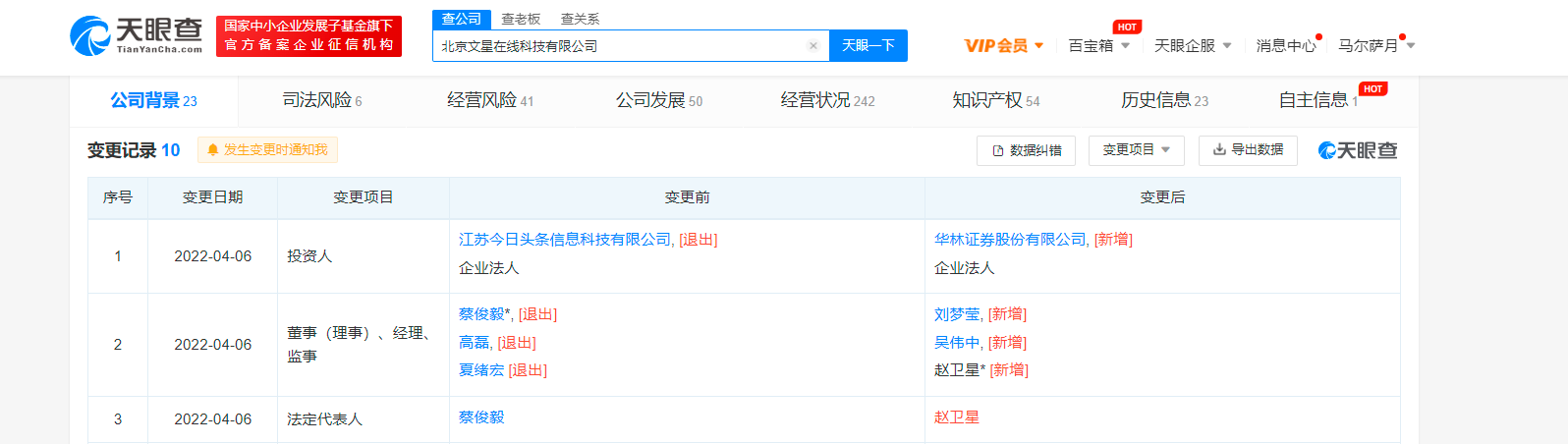This screenshot has width=1568, height=444.
Task: Select the 查公司 search tab
Action: pos(462,19)
